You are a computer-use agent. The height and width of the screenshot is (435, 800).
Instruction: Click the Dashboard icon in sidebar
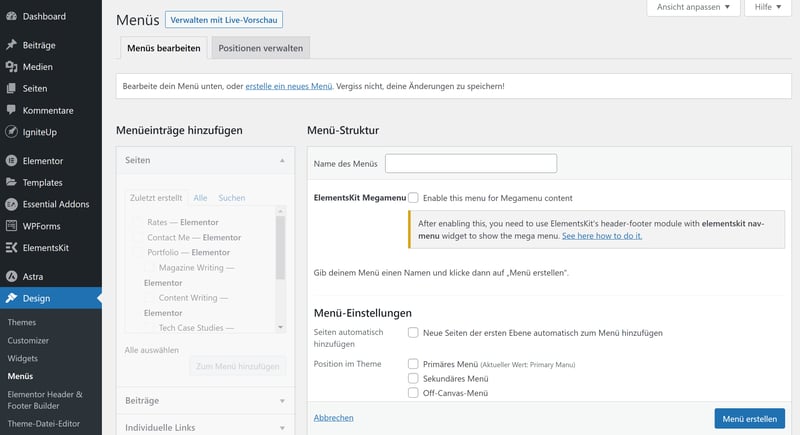click(11, 17)
